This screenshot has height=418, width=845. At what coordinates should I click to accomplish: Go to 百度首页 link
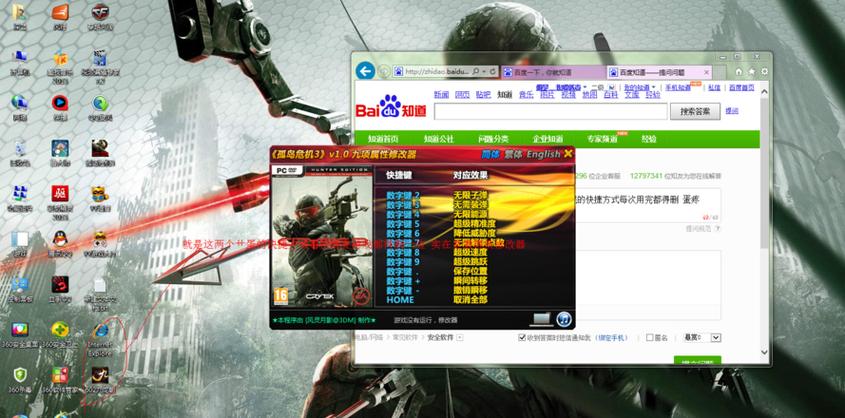pos(742,87)
